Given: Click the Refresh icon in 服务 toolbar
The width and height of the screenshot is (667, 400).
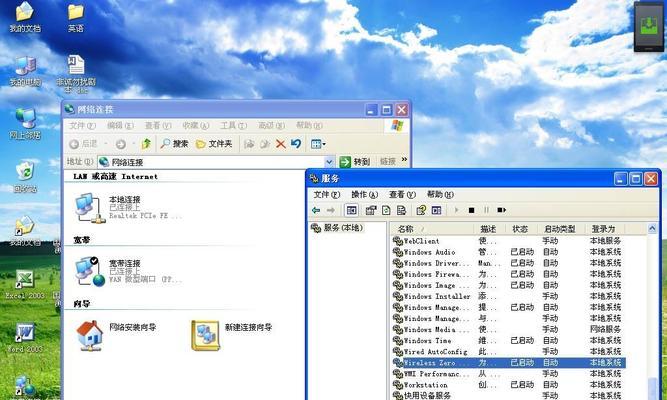Looking at the screenshot, I should pos(386,210).
